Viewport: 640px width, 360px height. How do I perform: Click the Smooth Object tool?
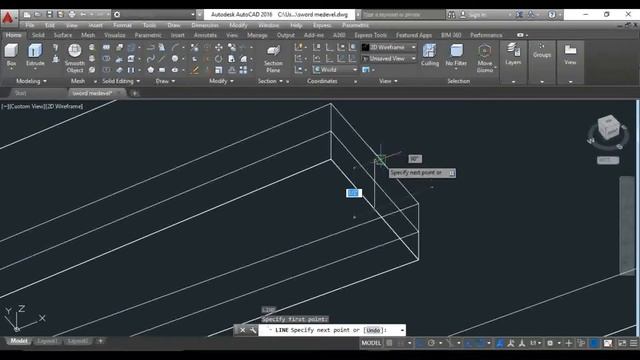point(75,58)
